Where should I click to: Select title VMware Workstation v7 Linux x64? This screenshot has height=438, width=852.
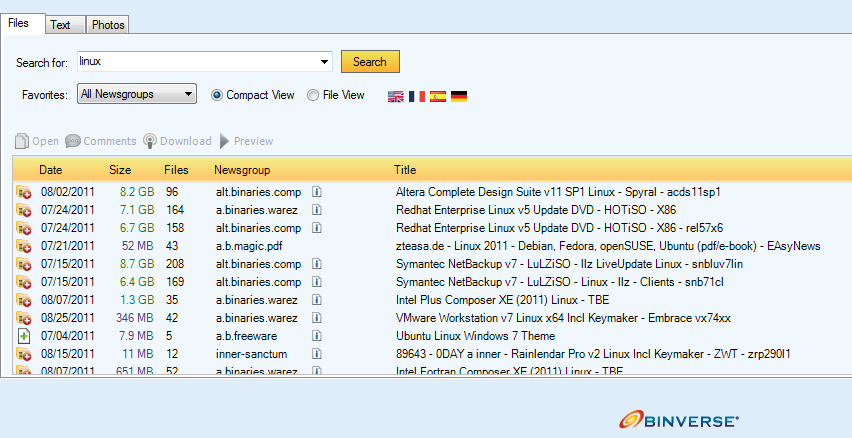pyautogui.click(x=563, y=318)
